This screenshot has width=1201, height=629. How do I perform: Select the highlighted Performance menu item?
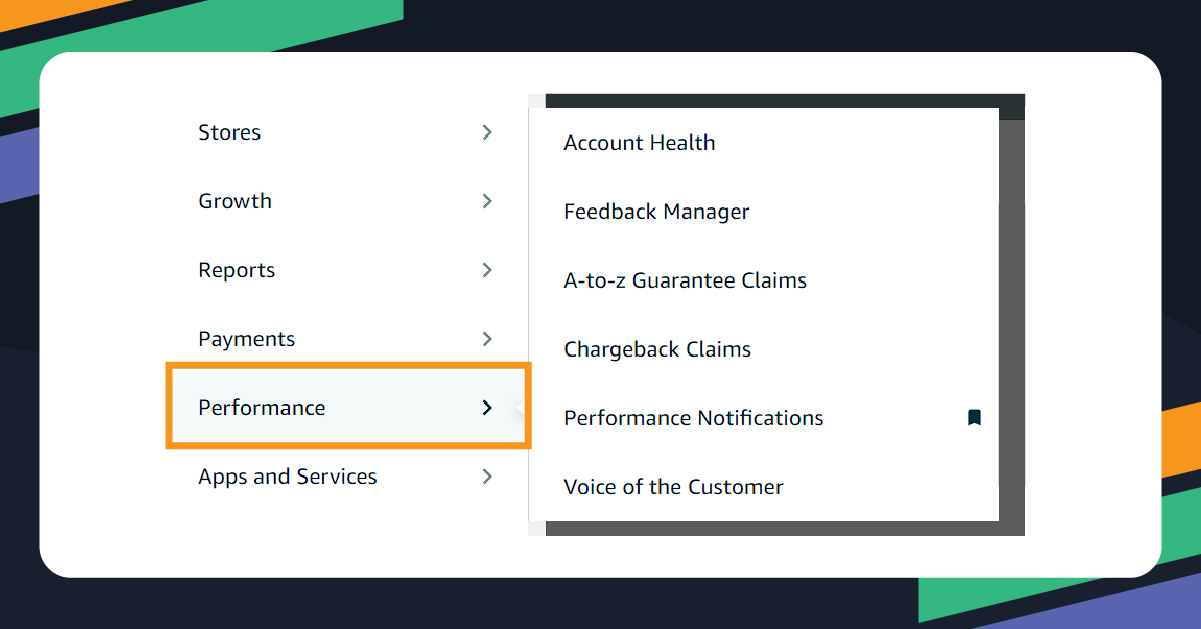point(261,408)
